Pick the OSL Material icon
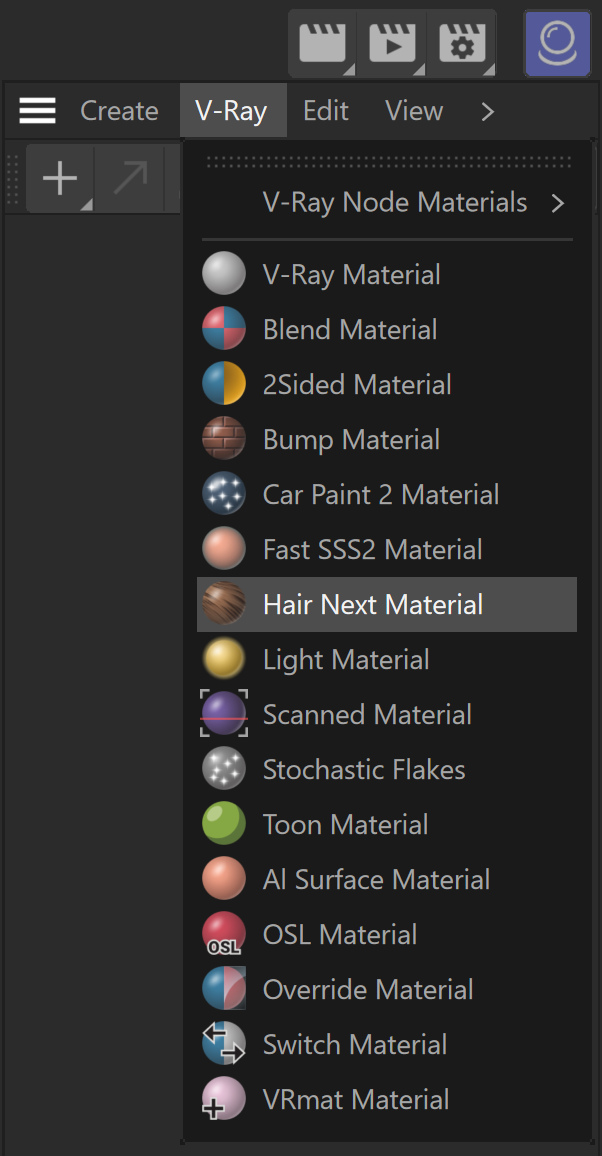This screenshot has width=602, height=1156. (224, 934)
